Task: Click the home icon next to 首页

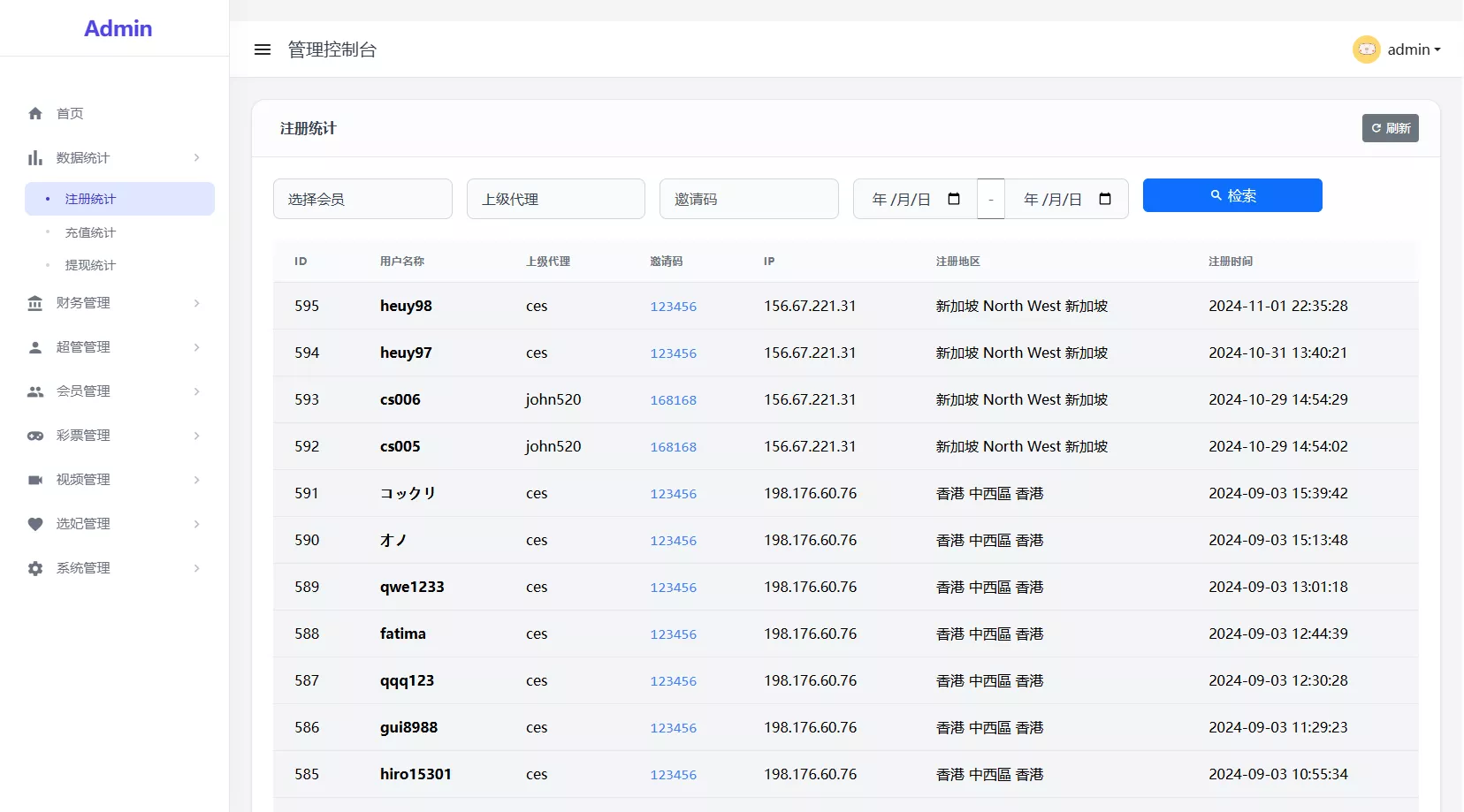Action: (35, 113)
